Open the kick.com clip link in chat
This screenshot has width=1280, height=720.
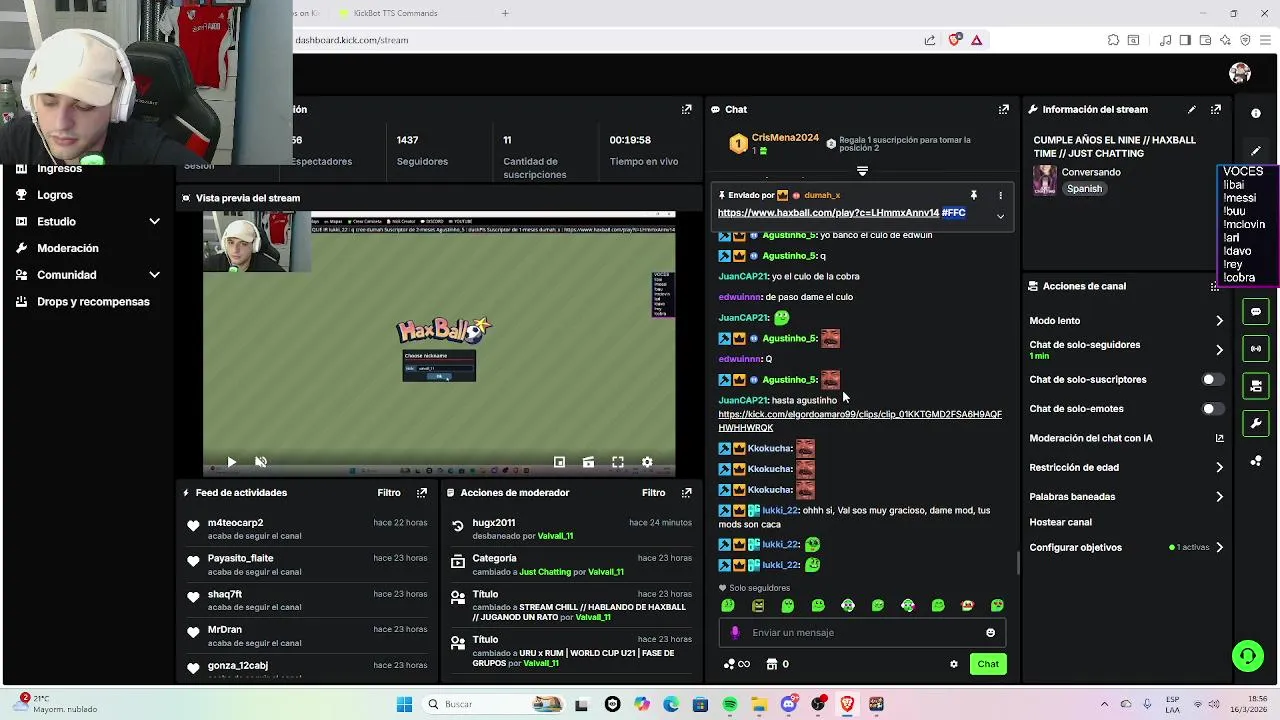click(859, 421)
